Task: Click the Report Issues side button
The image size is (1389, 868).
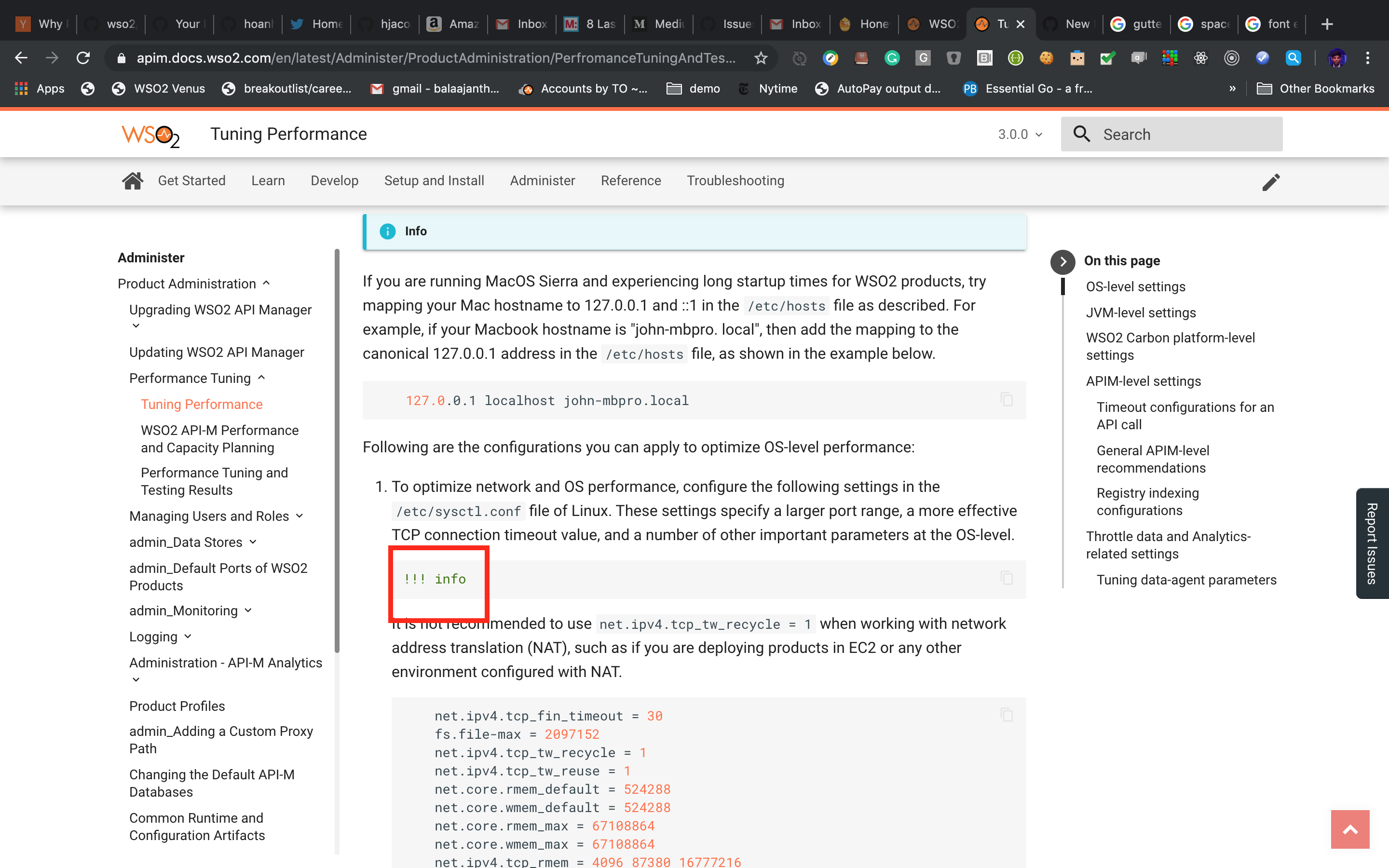Action: (1372, 543)
